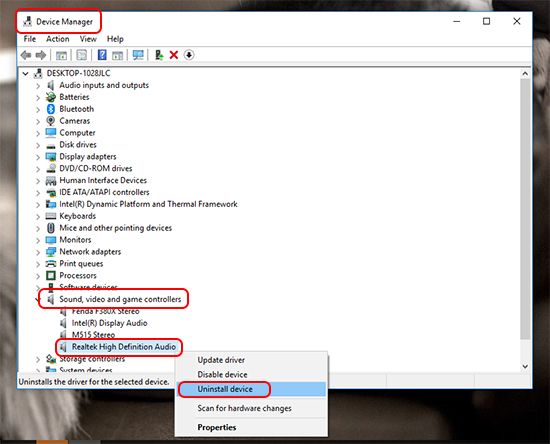Screen dimensions: 550x444
Task: Expand the Monitors category
Action: (38, 240)
